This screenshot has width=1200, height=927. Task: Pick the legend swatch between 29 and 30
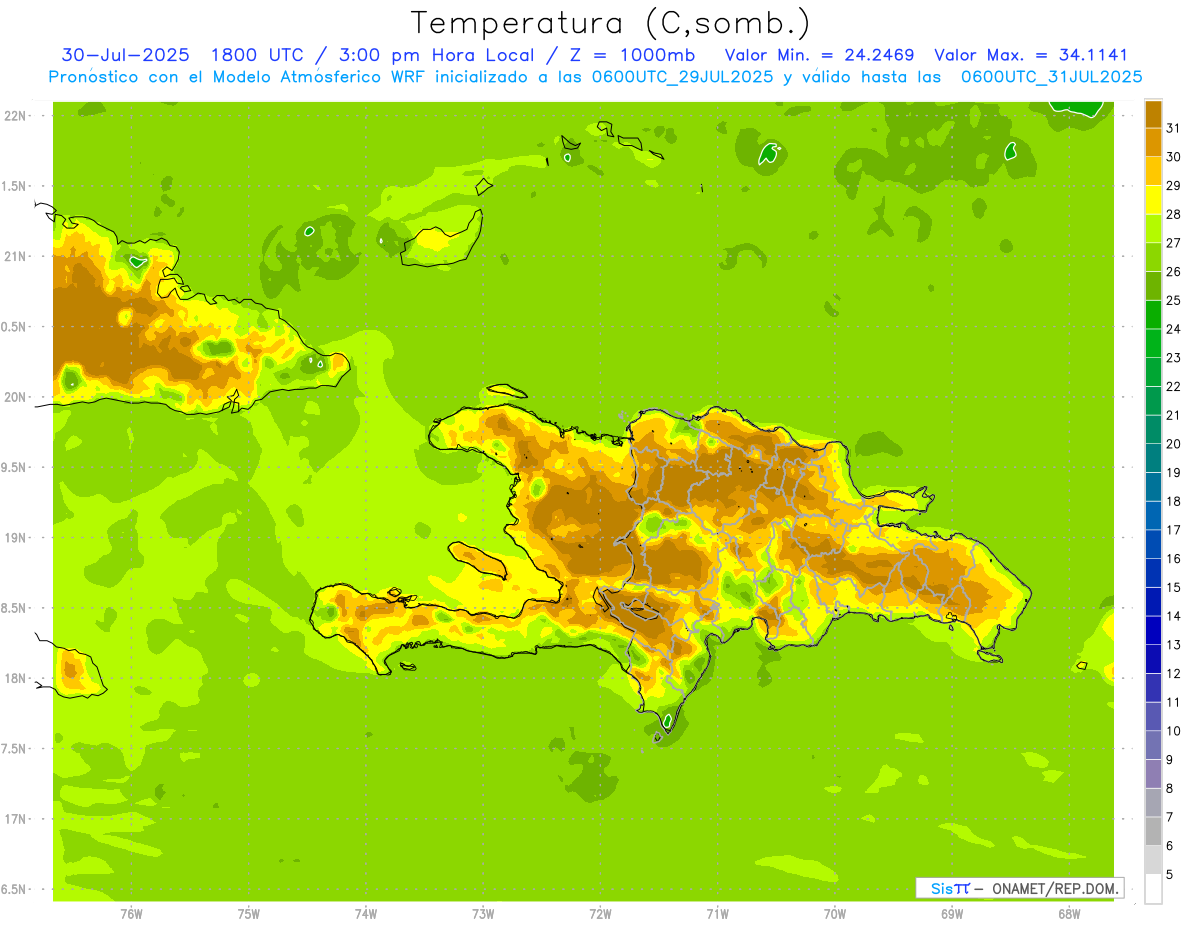(x=1153, y=171)
